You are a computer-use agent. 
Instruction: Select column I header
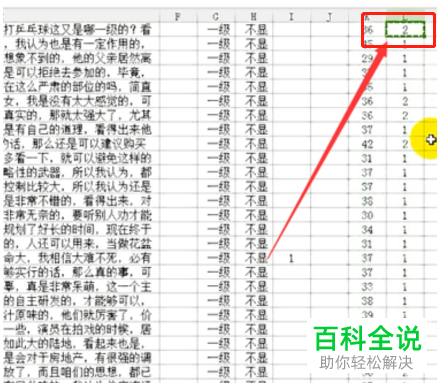click(x=291, y=16)
